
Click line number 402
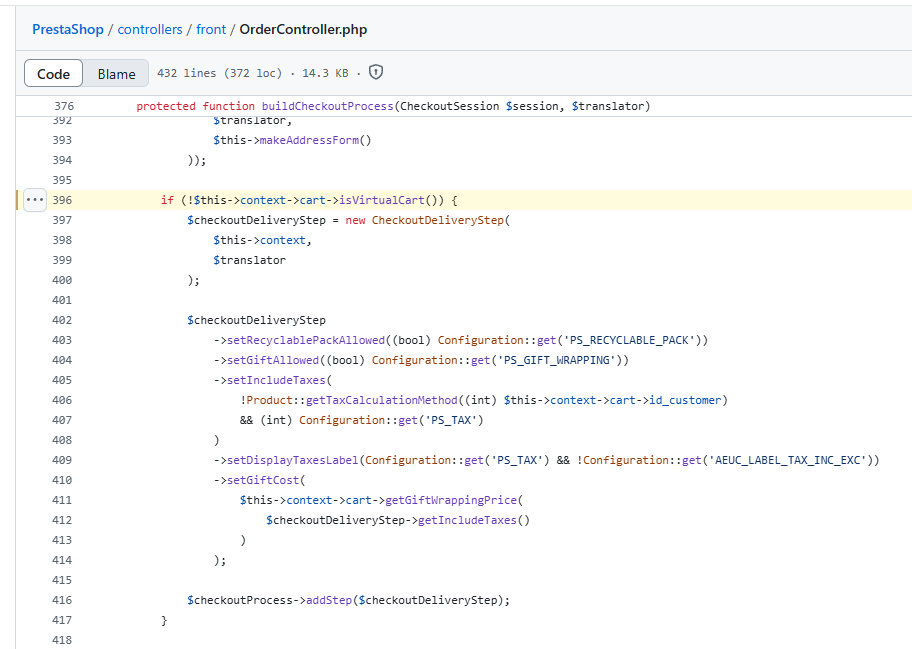point(62,320)
